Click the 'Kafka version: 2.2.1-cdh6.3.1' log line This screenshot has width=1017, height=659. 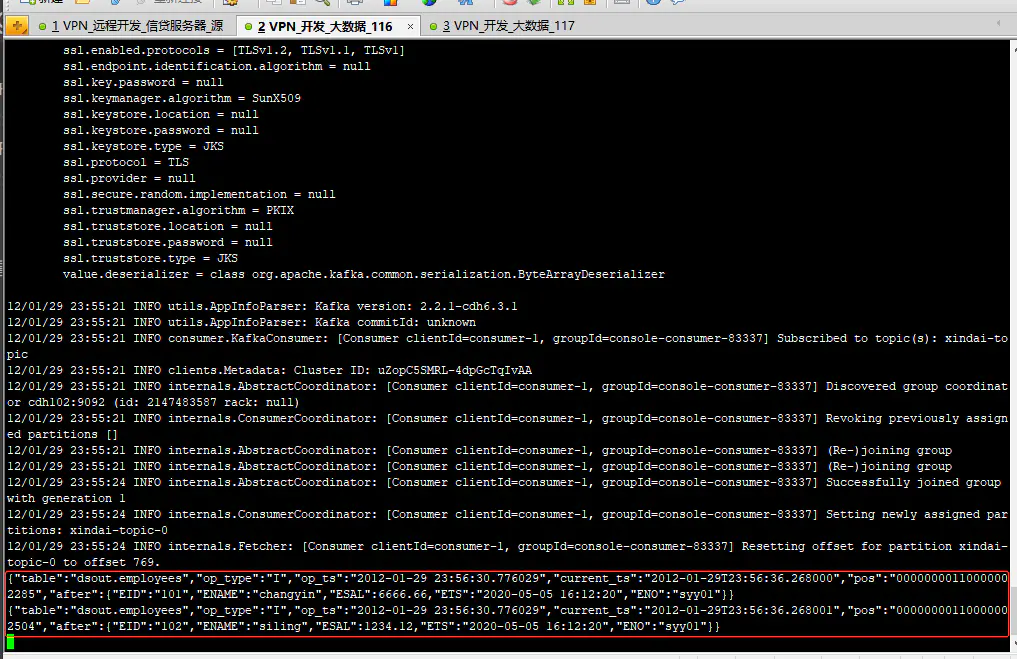262,306
